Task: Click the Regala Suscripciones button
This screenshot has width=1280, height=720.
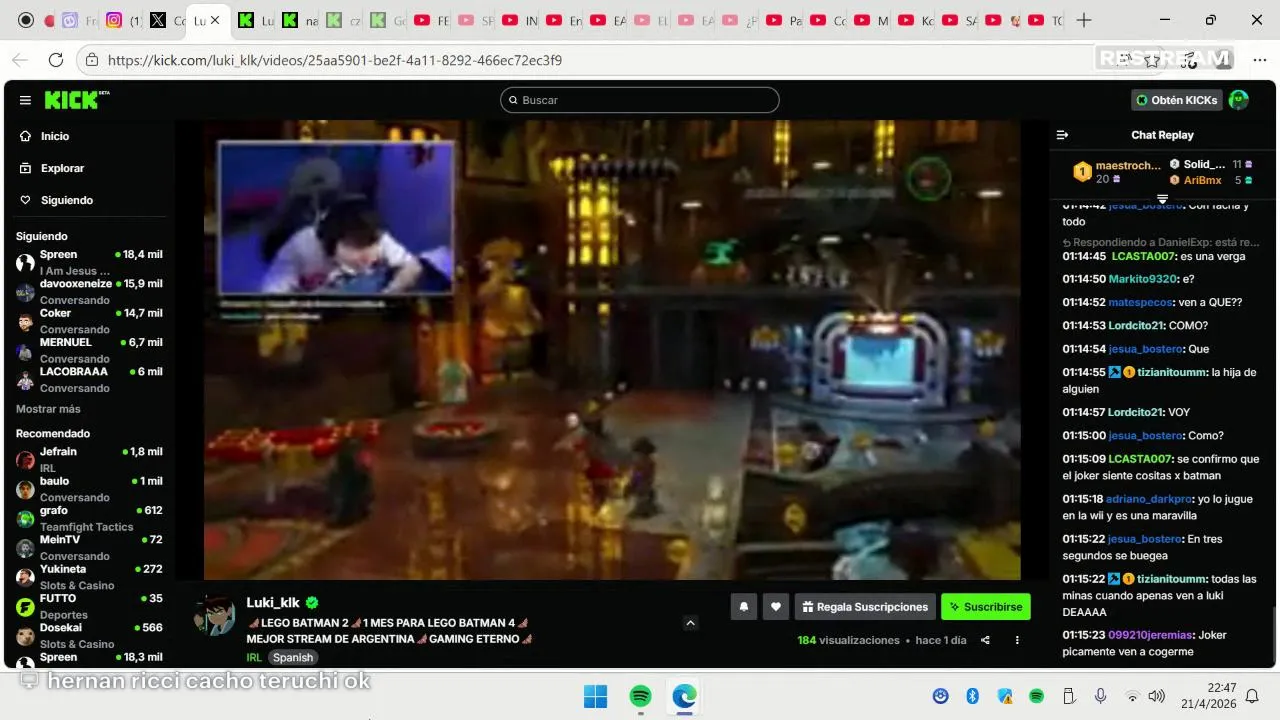Action: coord(865,606)
